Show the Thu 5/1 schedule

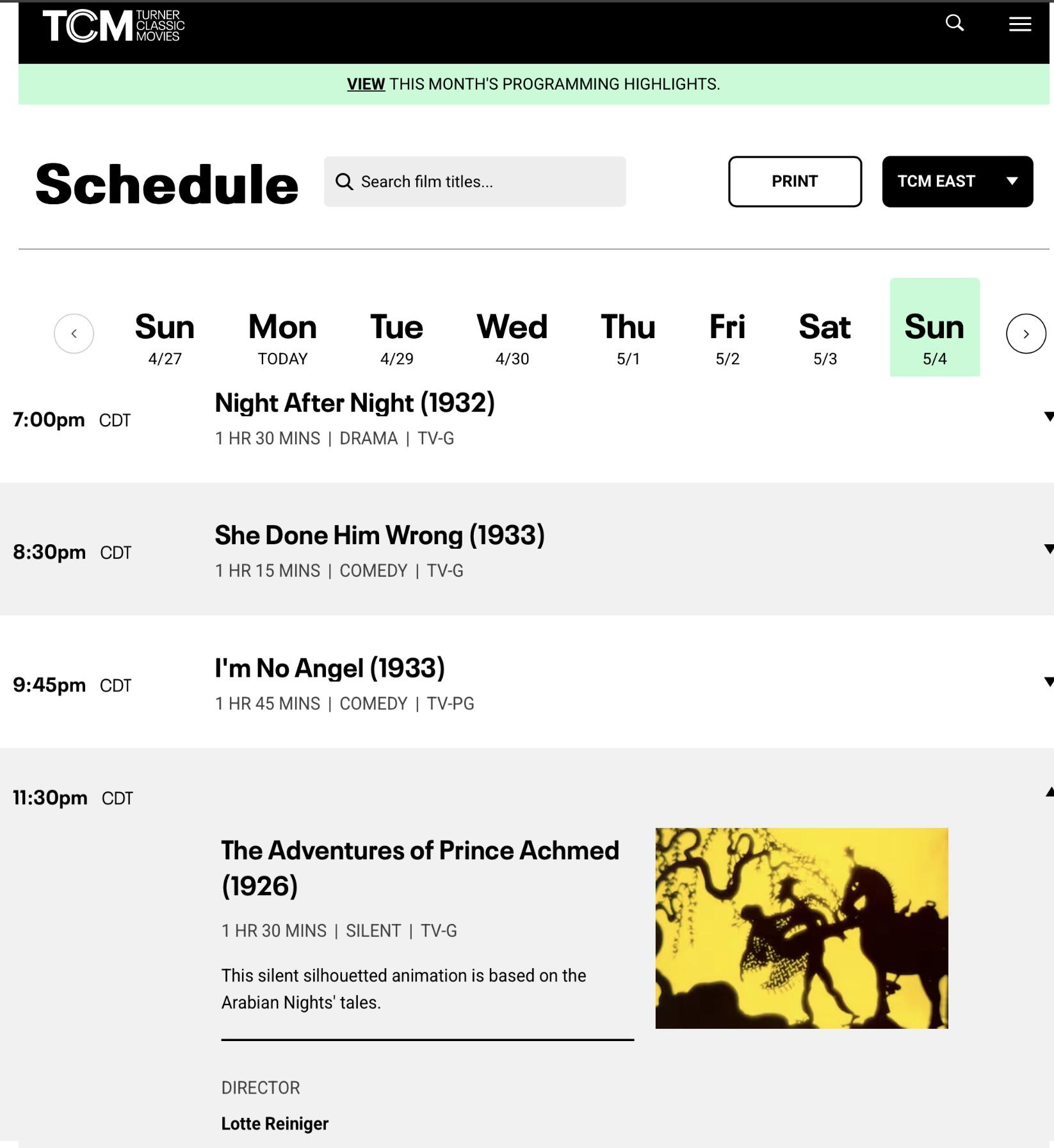pyautogui.click(x=628, y=337)
